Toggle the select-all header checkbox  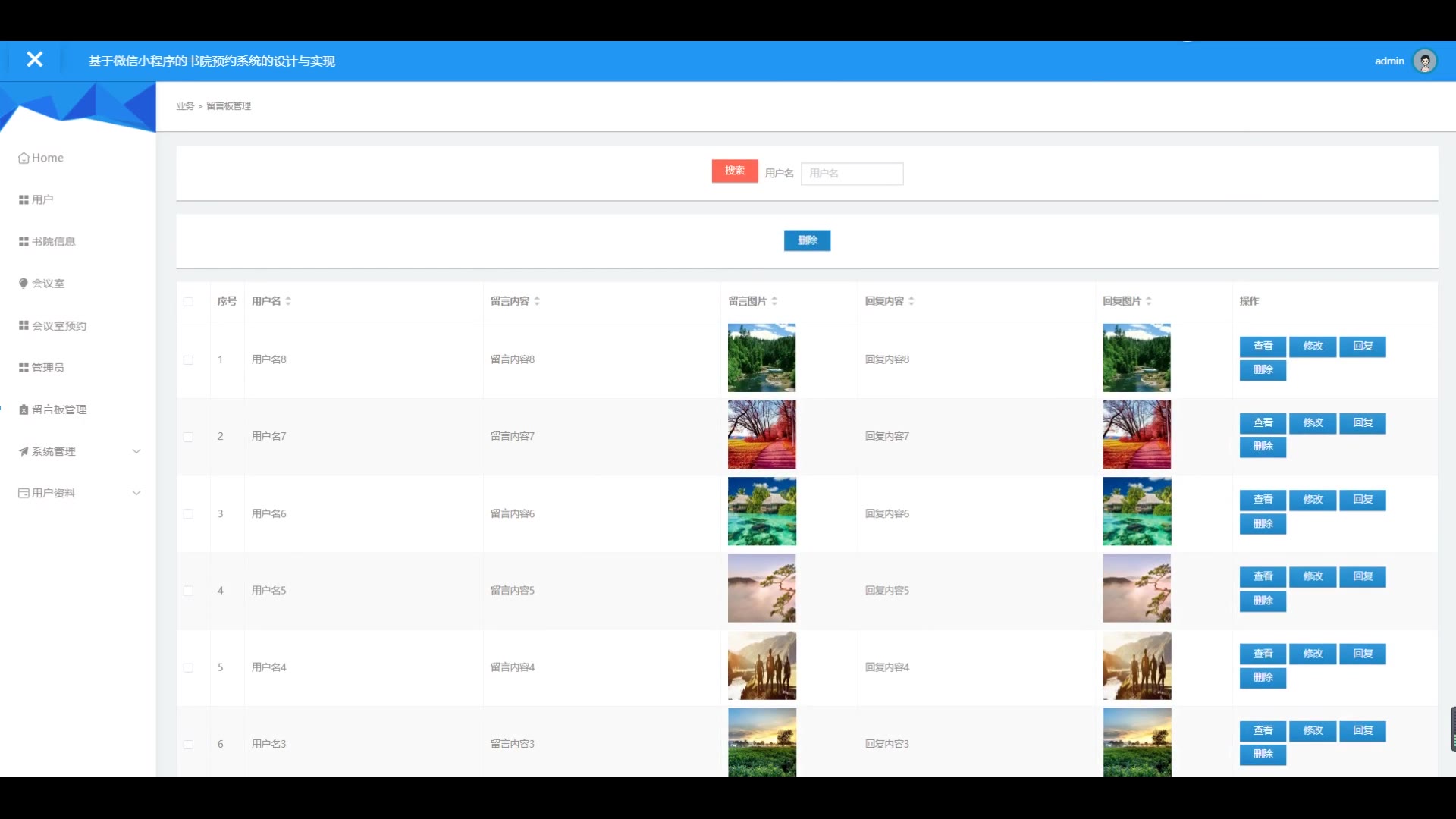pyautogui.click(x=188, y=302)
